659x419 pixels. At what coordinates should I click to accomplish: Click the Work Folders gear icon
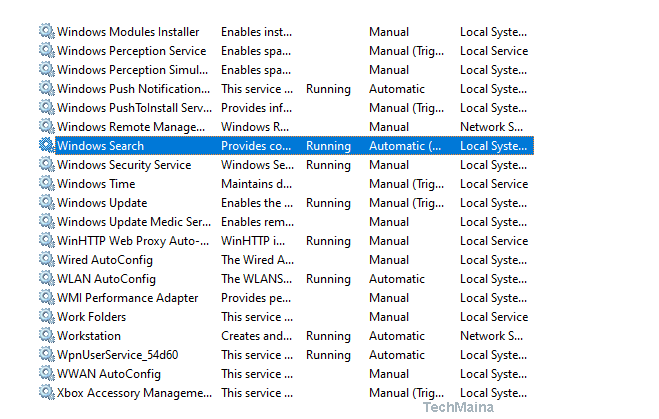47,317
